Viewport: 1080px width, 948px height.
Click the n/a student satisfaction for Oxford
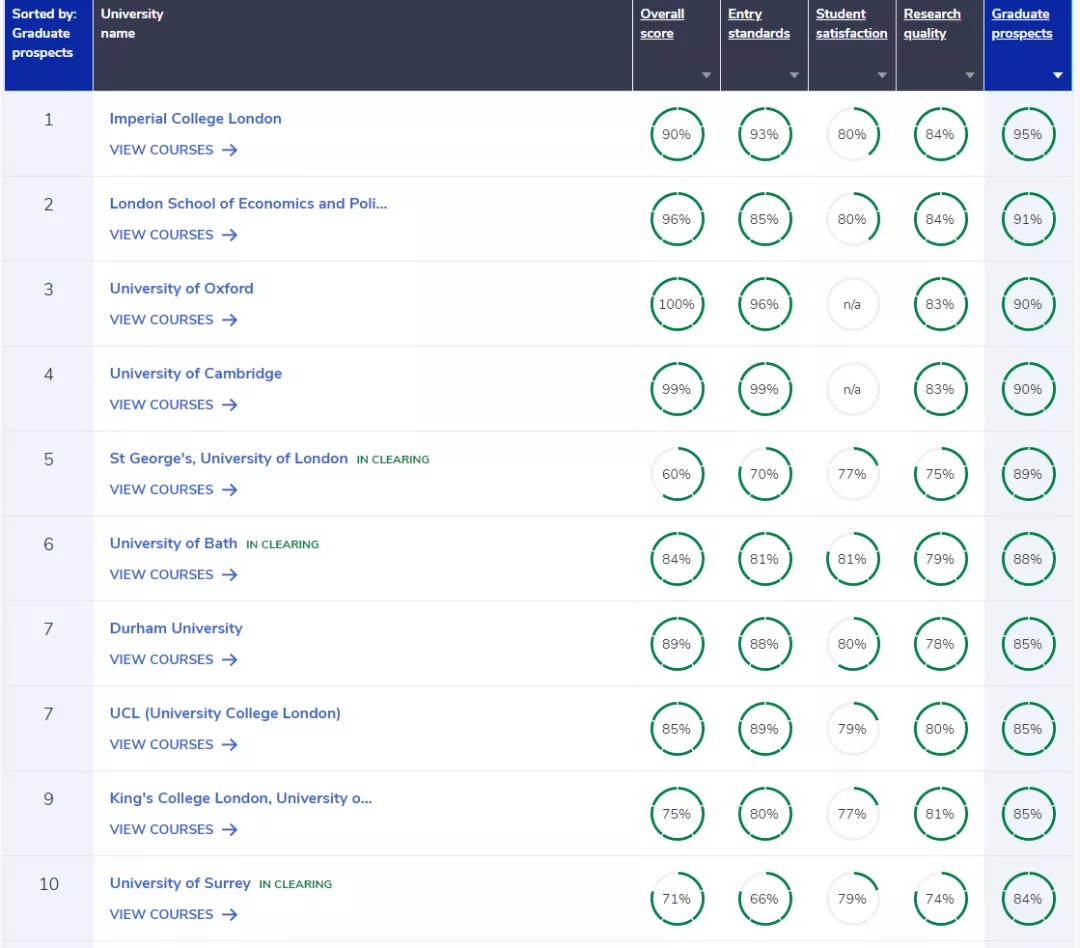click(852, 304)
